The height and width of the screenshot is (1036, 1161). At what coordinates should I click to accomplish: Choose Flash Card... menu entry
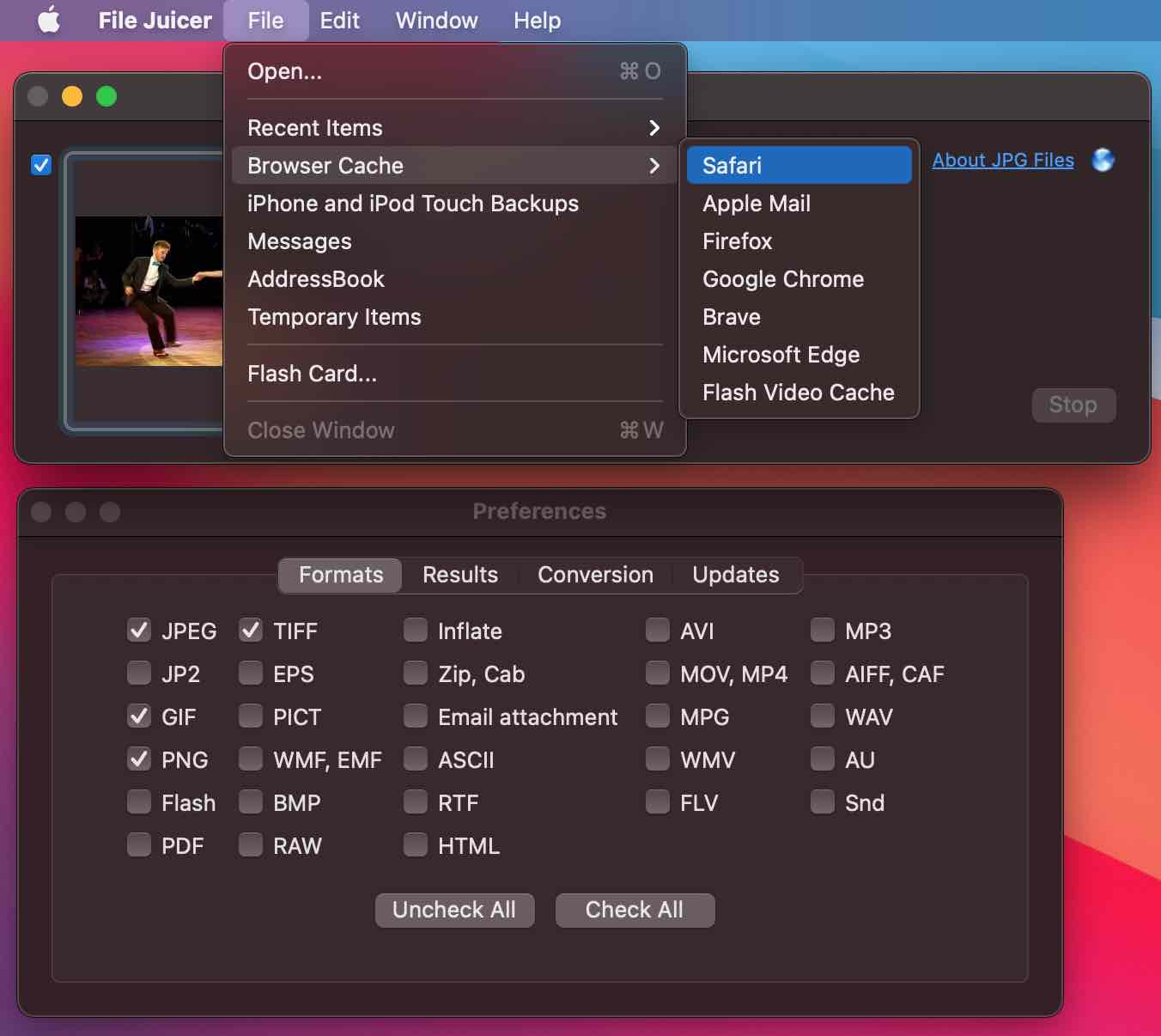coord(455,374)
